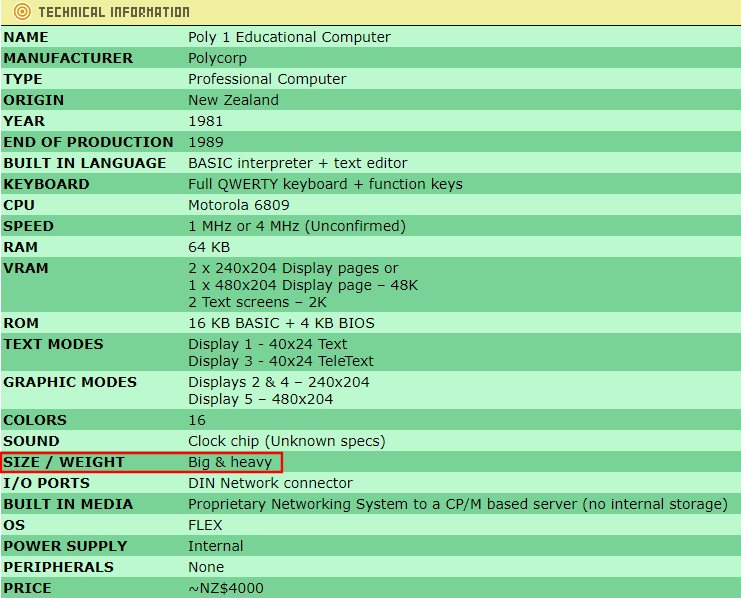
Task: Click the KEYBOARD label
Action: click(46, 184)
